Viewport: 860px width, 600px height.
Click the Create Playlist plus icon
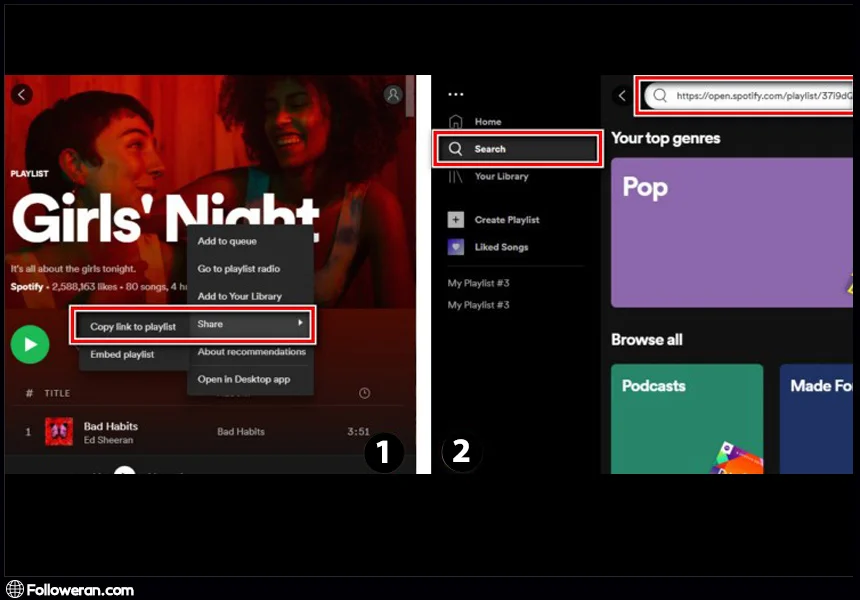pos(456,220)
